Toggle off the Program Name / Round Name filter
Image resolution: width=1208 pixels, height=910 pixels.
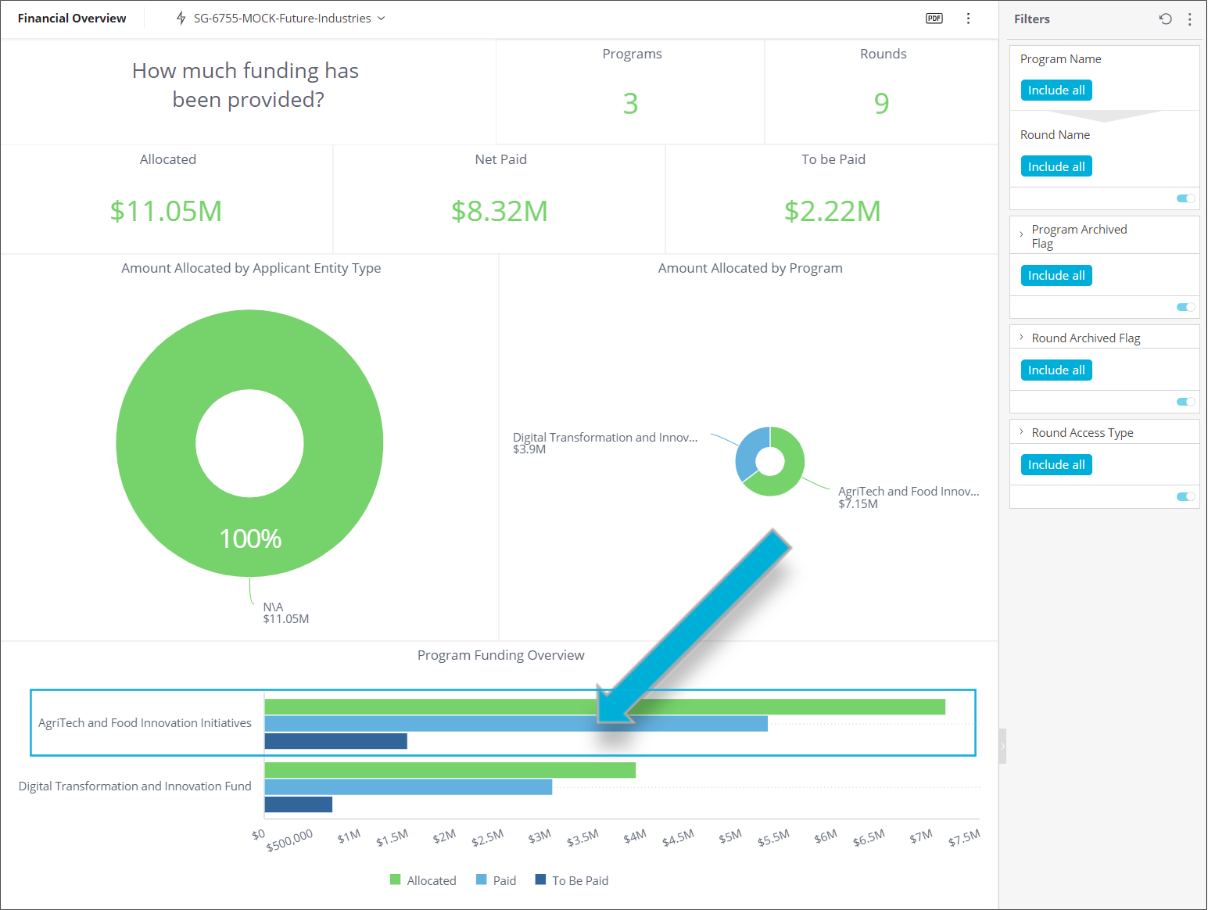point(1185,198)
